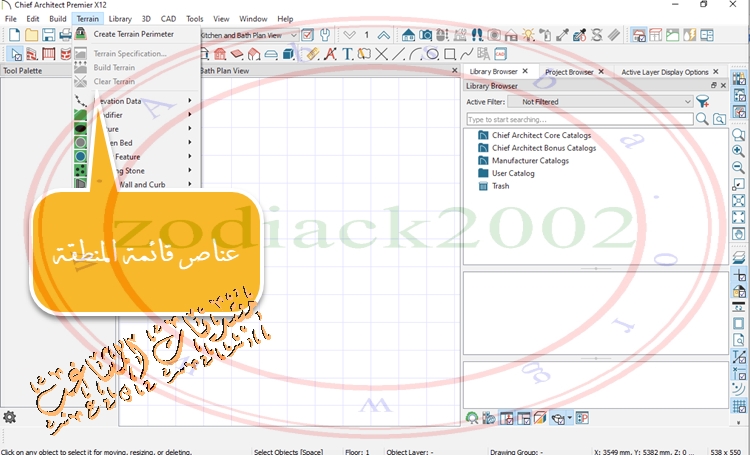Open Plan Defaults checkbox toolbar icon
750x455 pixels.
pyautogui.click(x=308, y=35)
